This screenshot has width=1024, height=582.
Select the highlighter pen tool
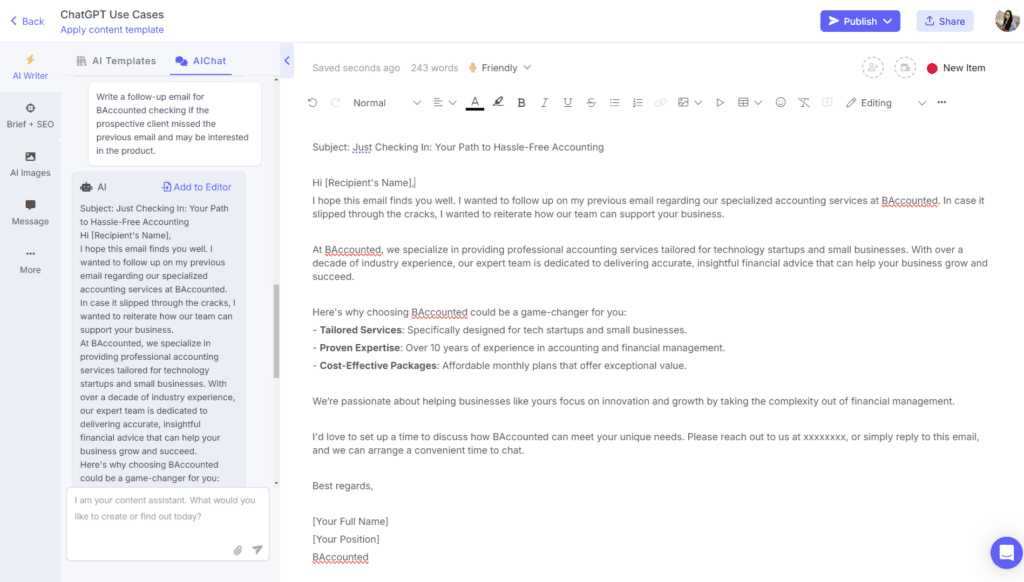[x=498, y=102]
